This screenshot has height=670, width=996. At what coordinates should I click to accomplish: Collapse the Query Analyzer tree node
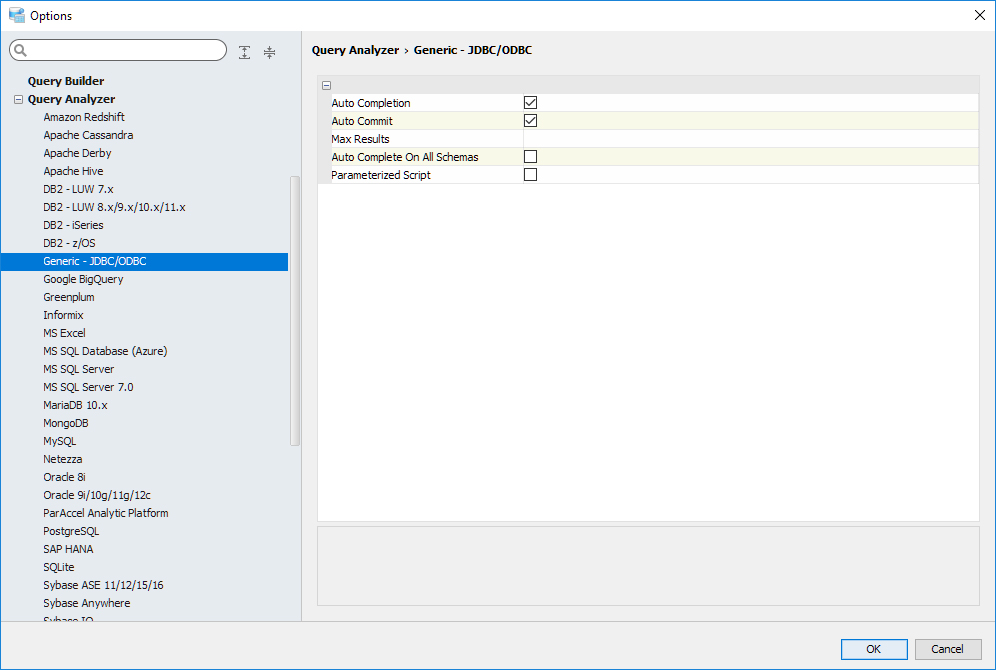point(18,100)
